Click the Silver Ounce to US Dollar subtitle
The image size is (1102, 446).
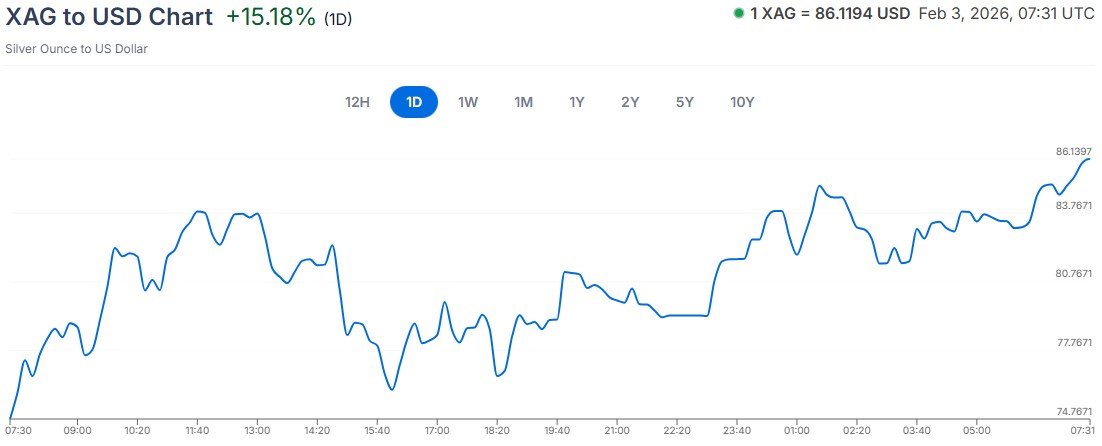[x=77, y=49]
